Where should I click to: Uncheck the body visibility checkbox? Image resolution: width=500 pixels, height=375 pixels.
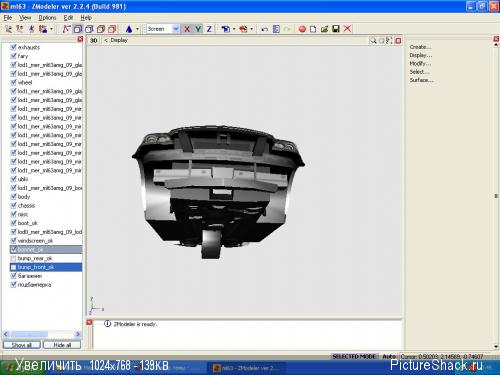point(13,196)
